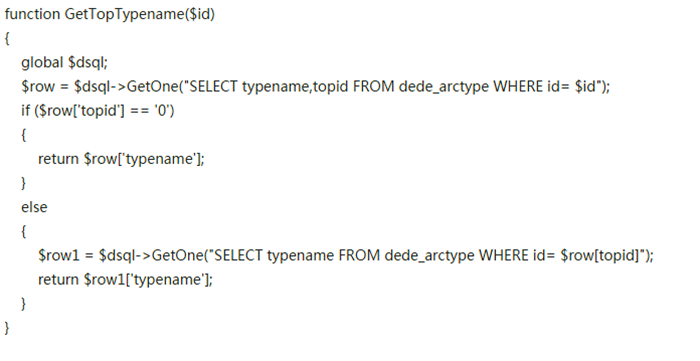
Task: Click the 'return $row1['typename'];' statement
Action: (125, 280)
